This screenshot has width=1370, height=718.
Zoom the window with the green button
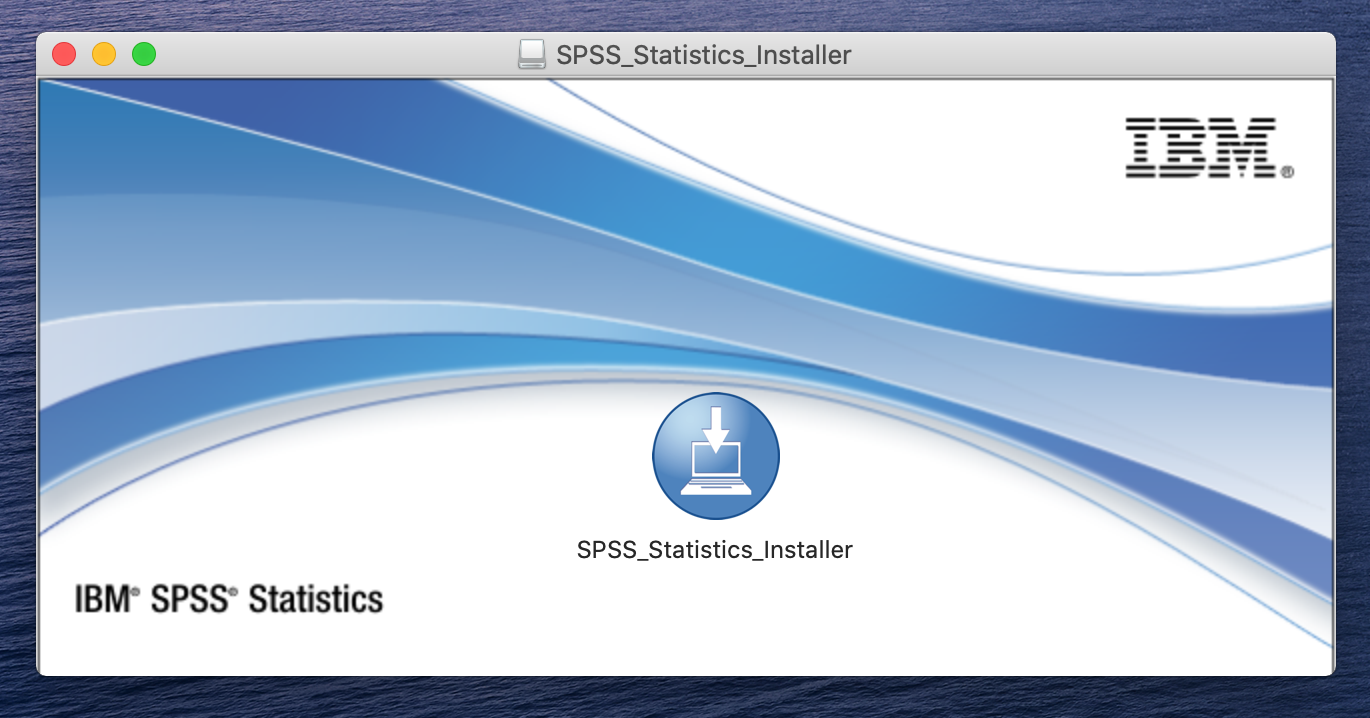144,55
